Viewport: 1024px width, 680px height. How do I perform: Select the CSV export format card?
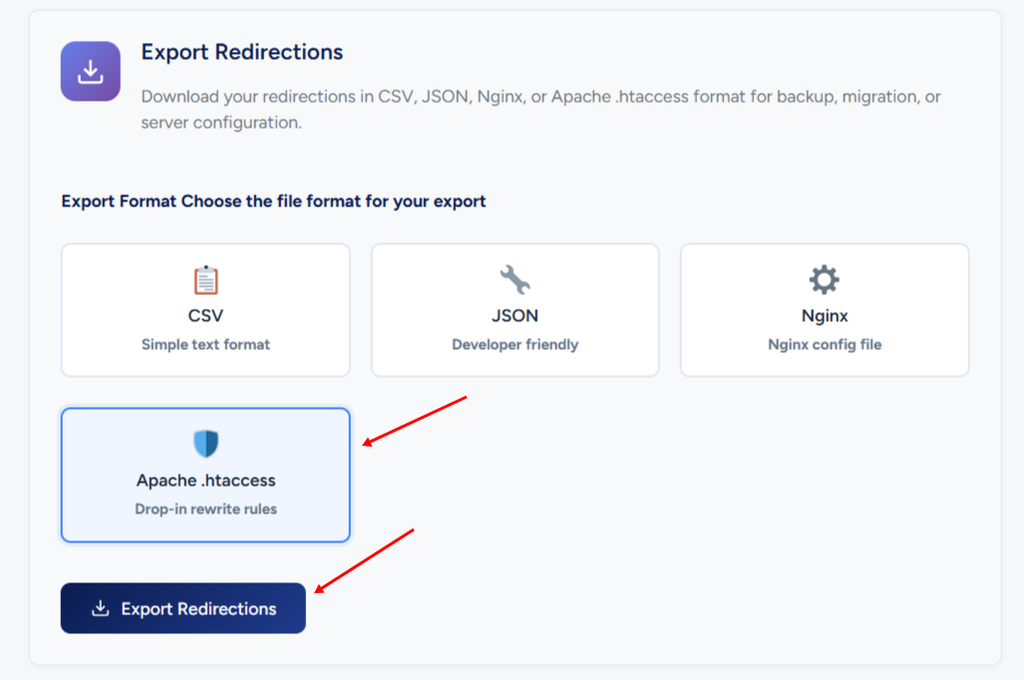coord(206,310)
